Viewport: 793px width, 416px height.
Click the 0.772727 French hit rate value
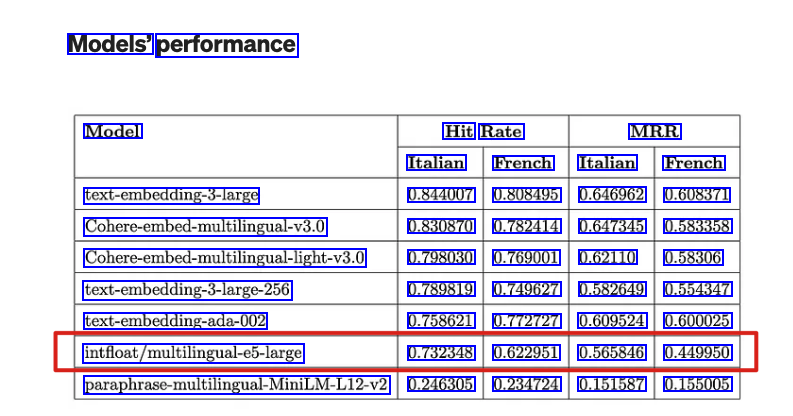(526, 322)
